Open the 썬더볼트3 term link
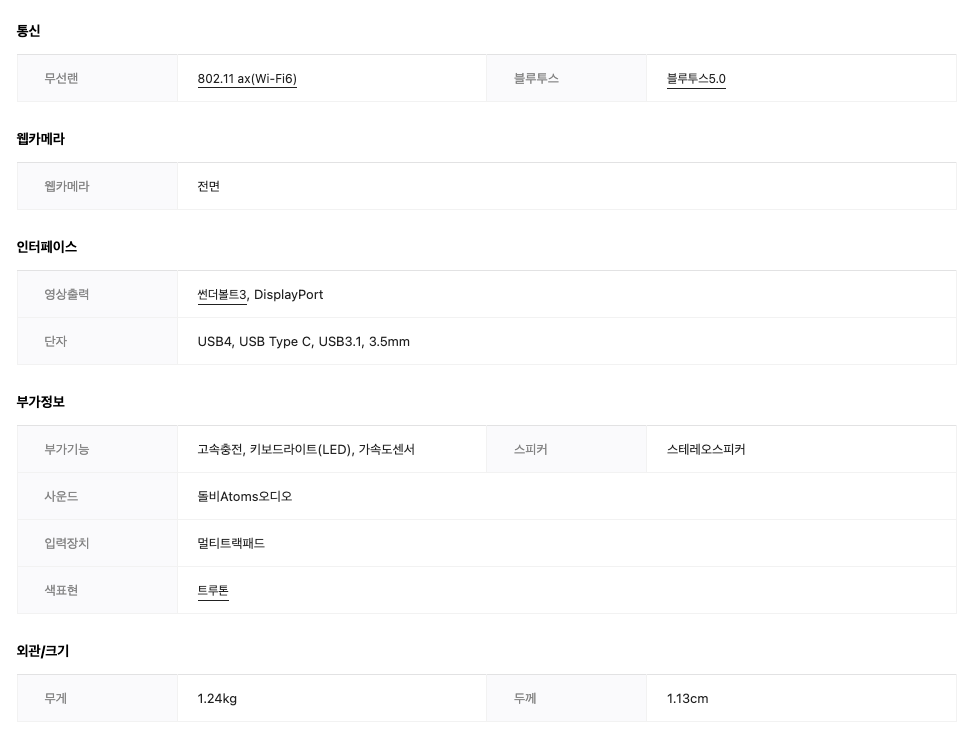Screen dimensions: 973x731 pos(222,295)
